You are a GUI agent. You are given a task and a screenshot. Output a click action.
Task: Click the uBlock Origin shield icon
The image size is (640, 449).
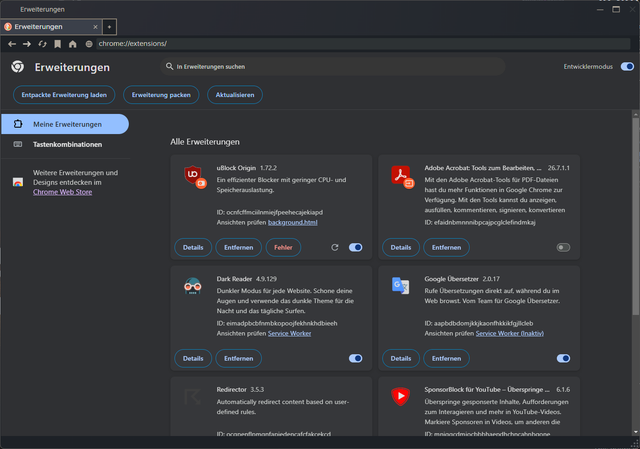pyautogui.click(x=194, y=177)
